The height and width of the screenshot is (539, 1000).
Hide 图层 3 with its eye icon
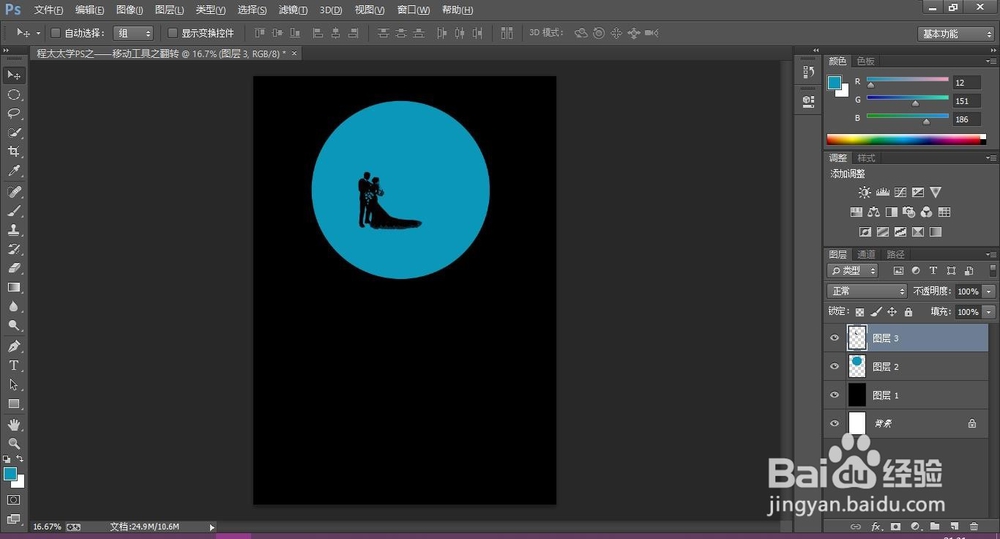tap(834, 338)
